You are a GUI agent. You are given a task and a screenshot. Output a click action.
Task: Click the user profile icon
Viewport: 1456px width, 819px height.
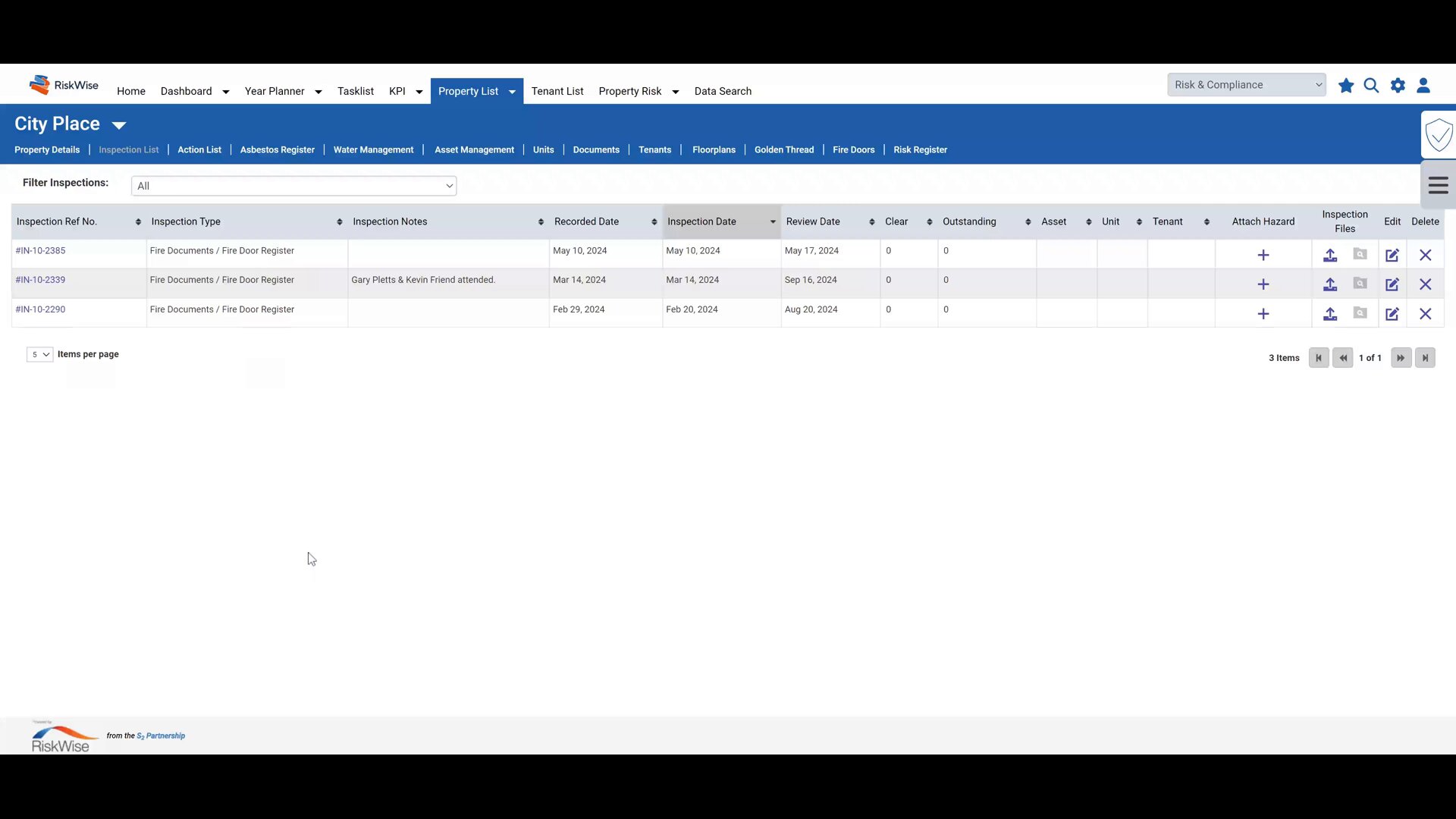[x=1423, y=86]
